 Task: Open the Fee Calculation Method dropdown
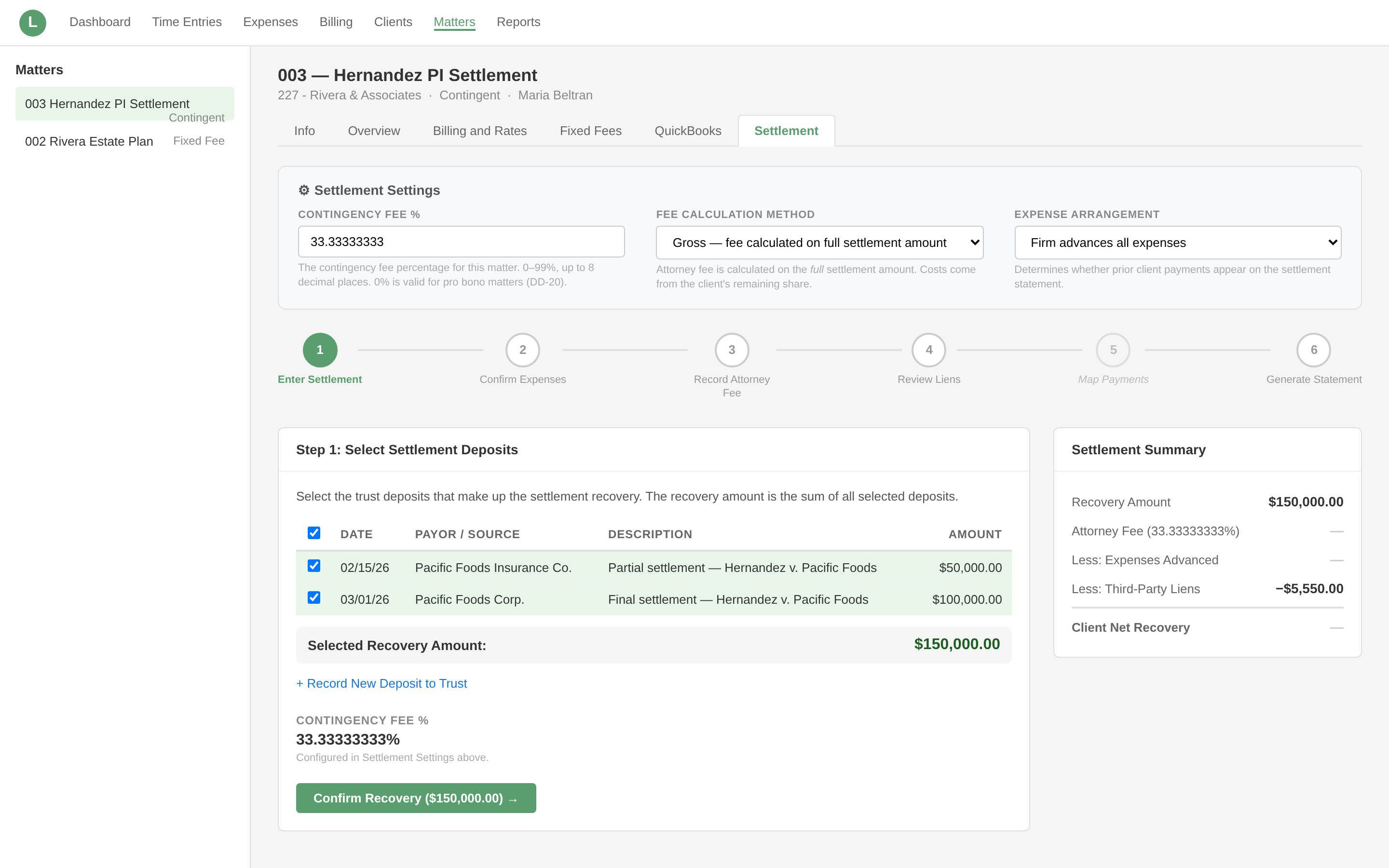pyautogui.click(x=819, y=242)
